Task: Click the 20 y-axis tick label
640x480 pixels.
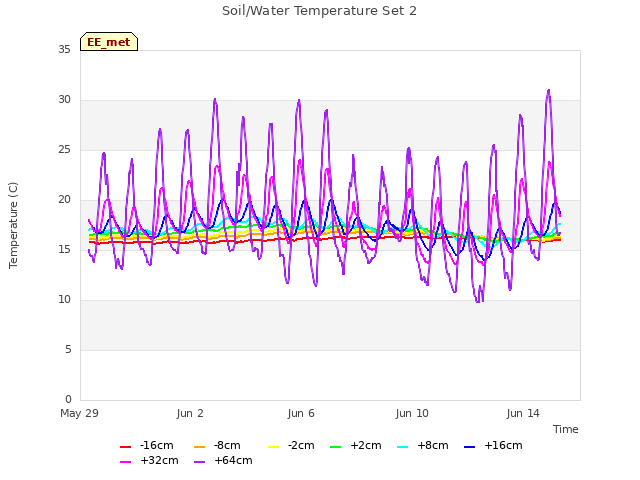Action: click(64, 200)
